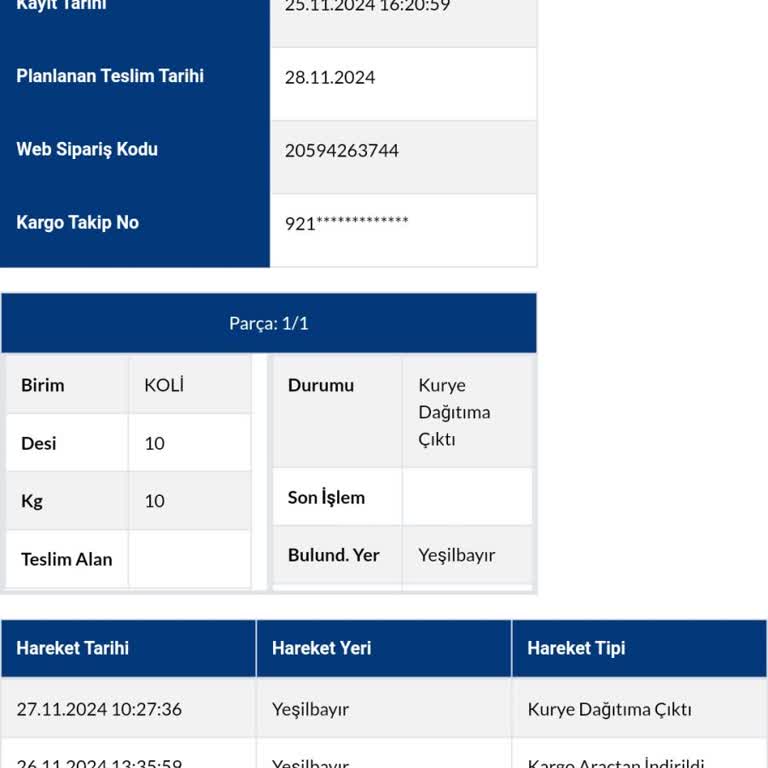Viewport: 768px width, 768px height.
Task: Click the Planlanan Teslim Tarihi label
Action: (x=110, y=76)
